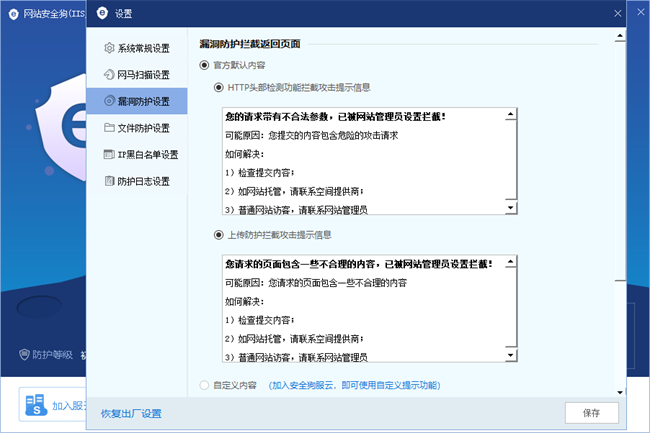Click the folder icon beside 文件防护设置
This screenshot has width=650, height=433.
109,128
